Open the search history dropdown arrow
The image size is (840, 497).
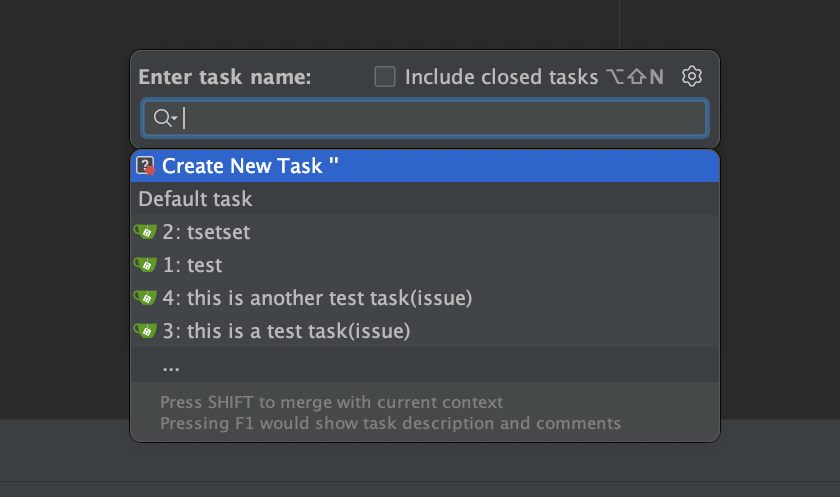pyautogui.click(x=174, y=119)
